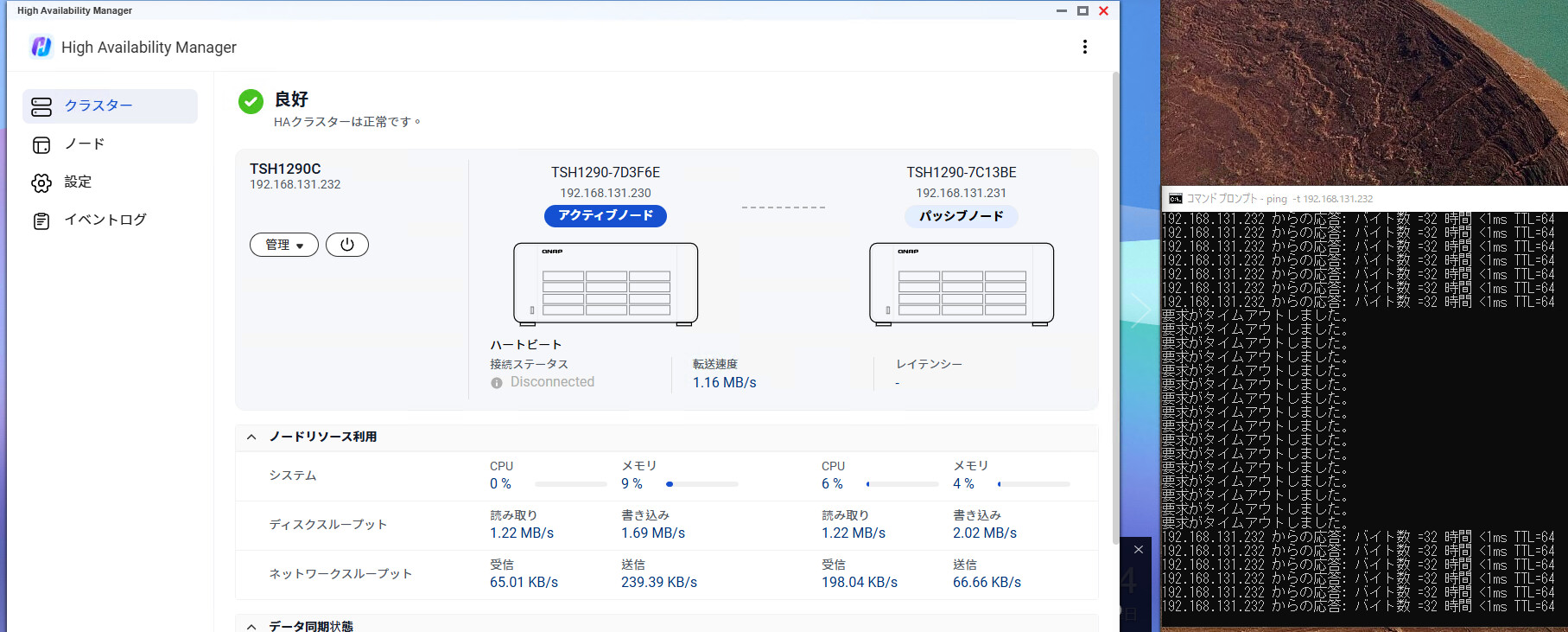The image size is (1568, 632).
Task: Click the Disconnected heartbeat status text
Action: pyautogui.click(x=552, y=382)
